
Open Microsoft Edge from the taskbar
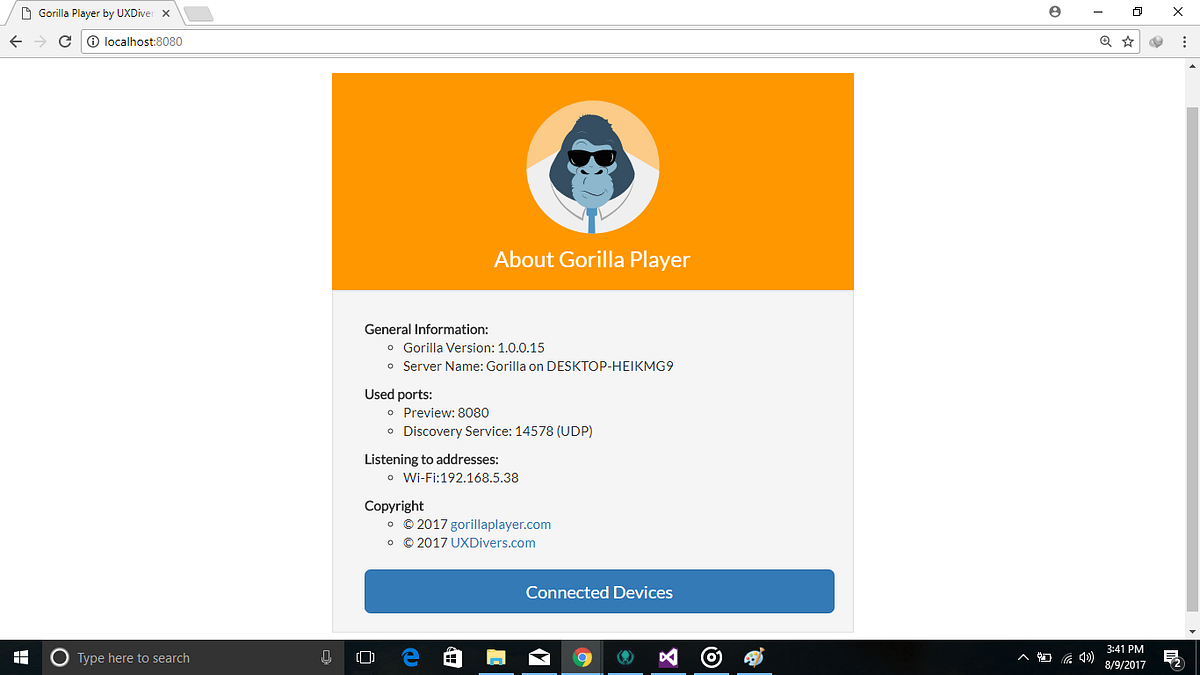(410, 657)
